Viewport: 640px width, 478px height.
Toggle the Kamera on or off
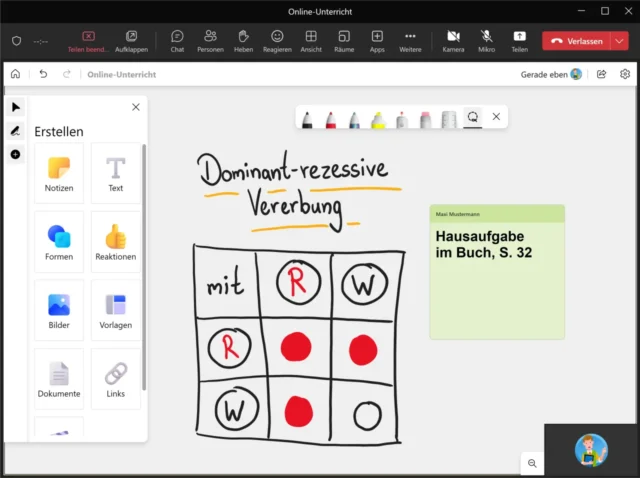coord(453,40)
